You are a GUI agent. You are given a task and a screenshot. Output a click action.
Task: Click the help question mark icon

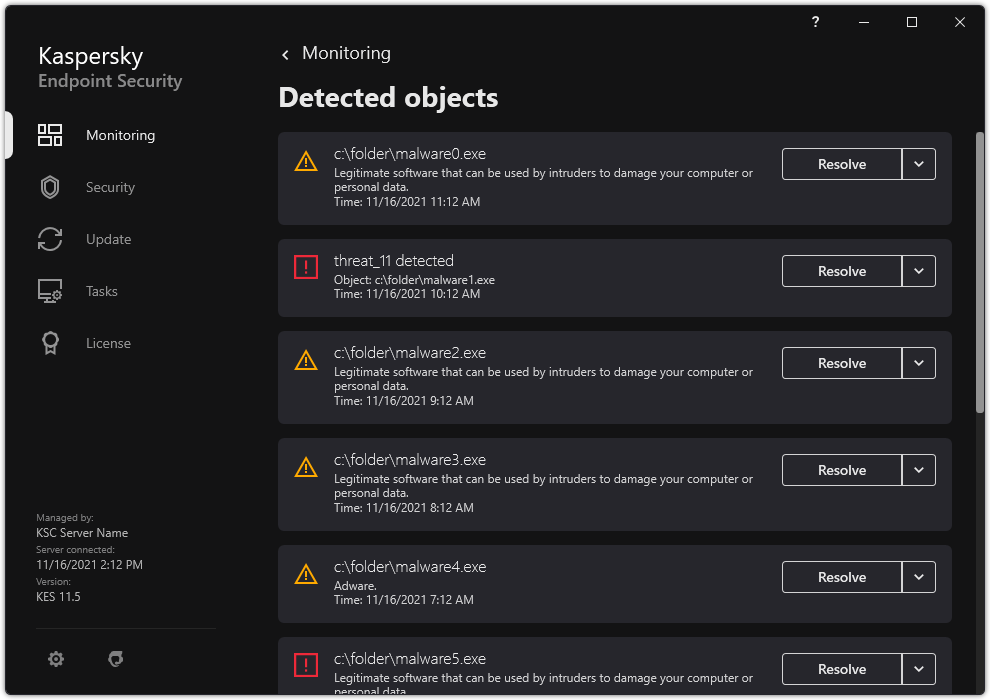(814, 22)
